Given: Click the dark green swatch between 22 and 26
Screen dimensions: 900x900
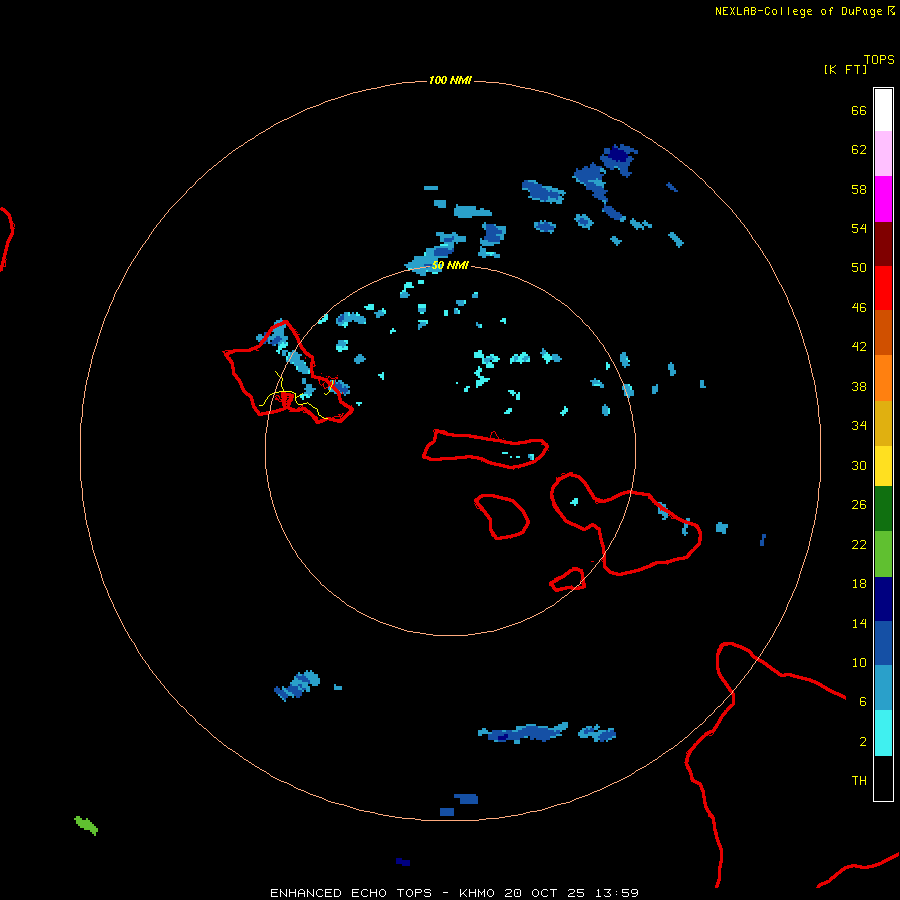Looking at the screenshot, I should pyautogui.click(x=883, y=509).
